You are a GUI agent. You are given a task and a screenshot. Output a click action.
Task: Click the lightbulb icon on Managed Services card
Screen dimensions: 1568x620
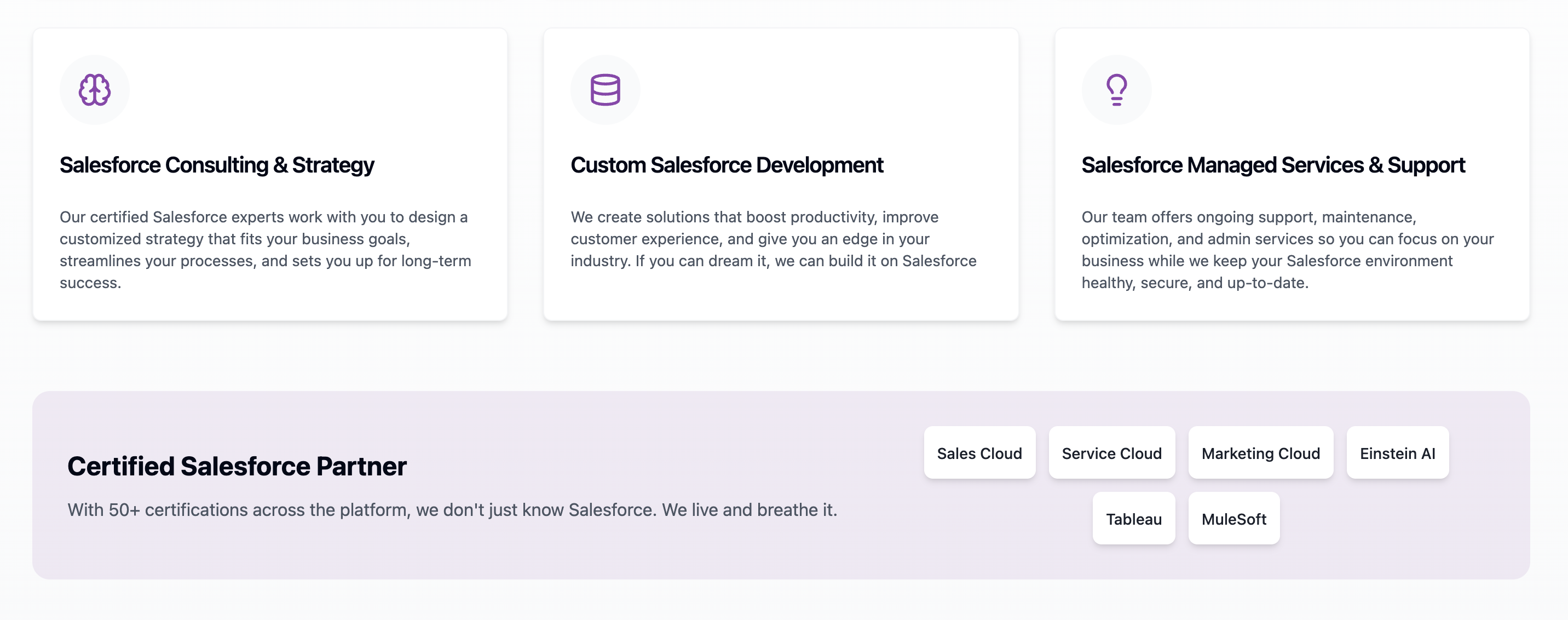coord(1116,89)
